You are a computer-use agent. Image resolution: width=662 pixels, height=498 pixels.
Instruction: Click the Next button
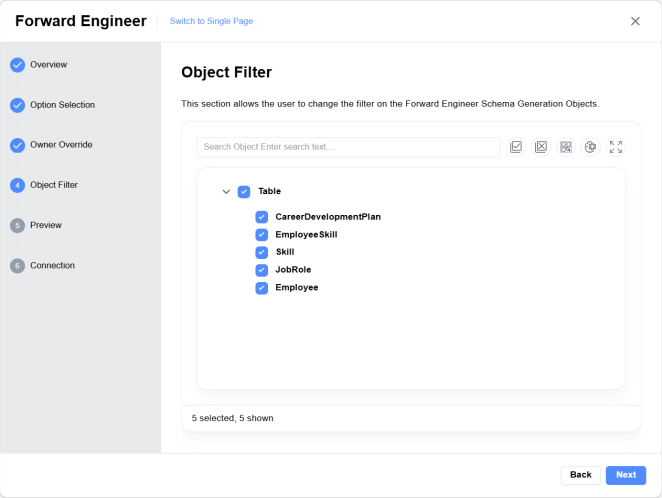[x=626, y=475]
